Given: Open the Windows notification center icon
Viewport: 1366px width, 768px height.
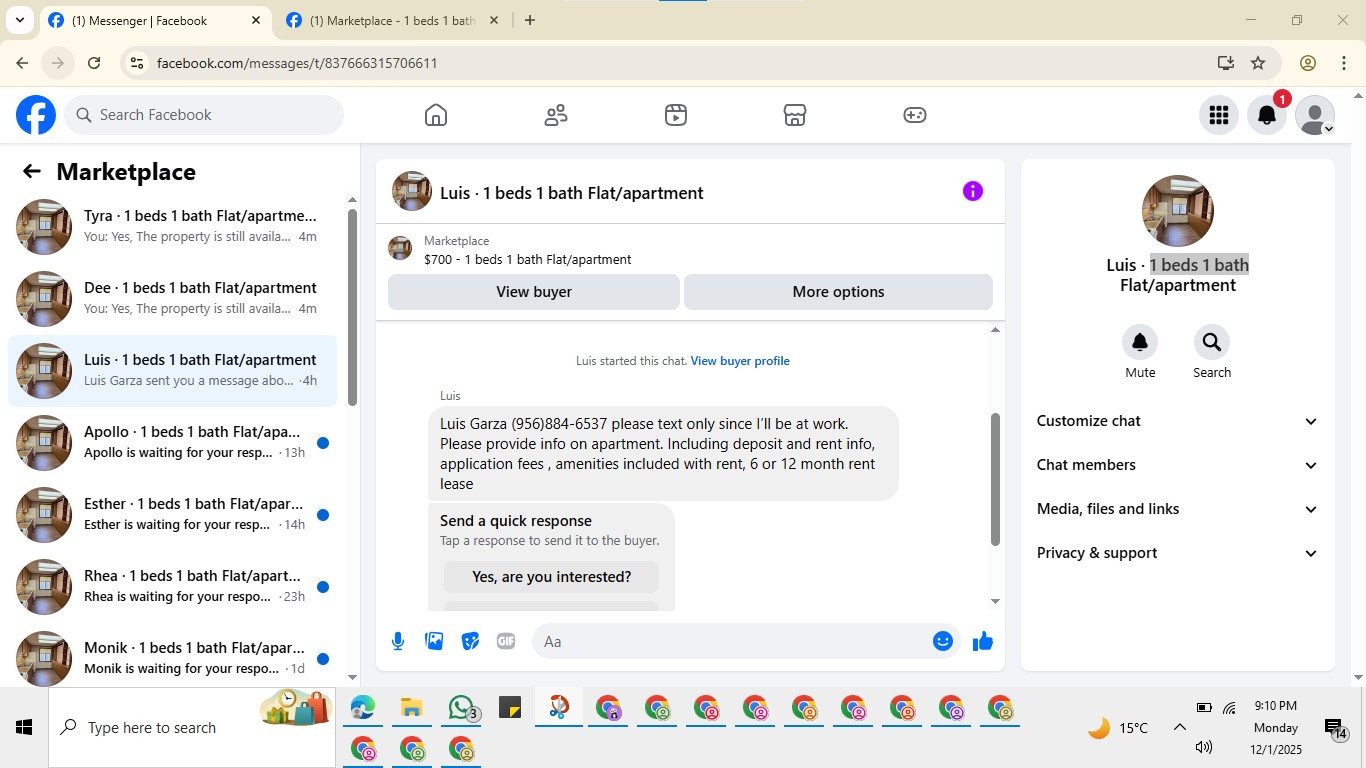Looking at the screenshot, I should (1334, 729).
